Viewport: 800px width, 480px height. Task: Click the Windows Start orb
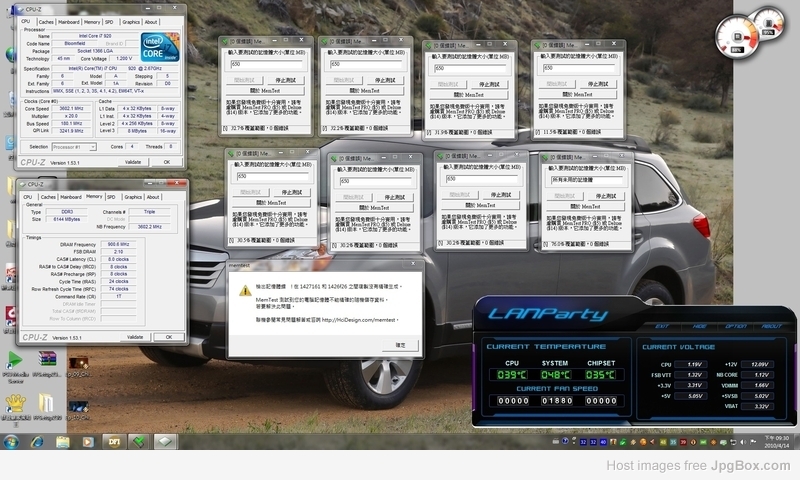coord(9,441)
